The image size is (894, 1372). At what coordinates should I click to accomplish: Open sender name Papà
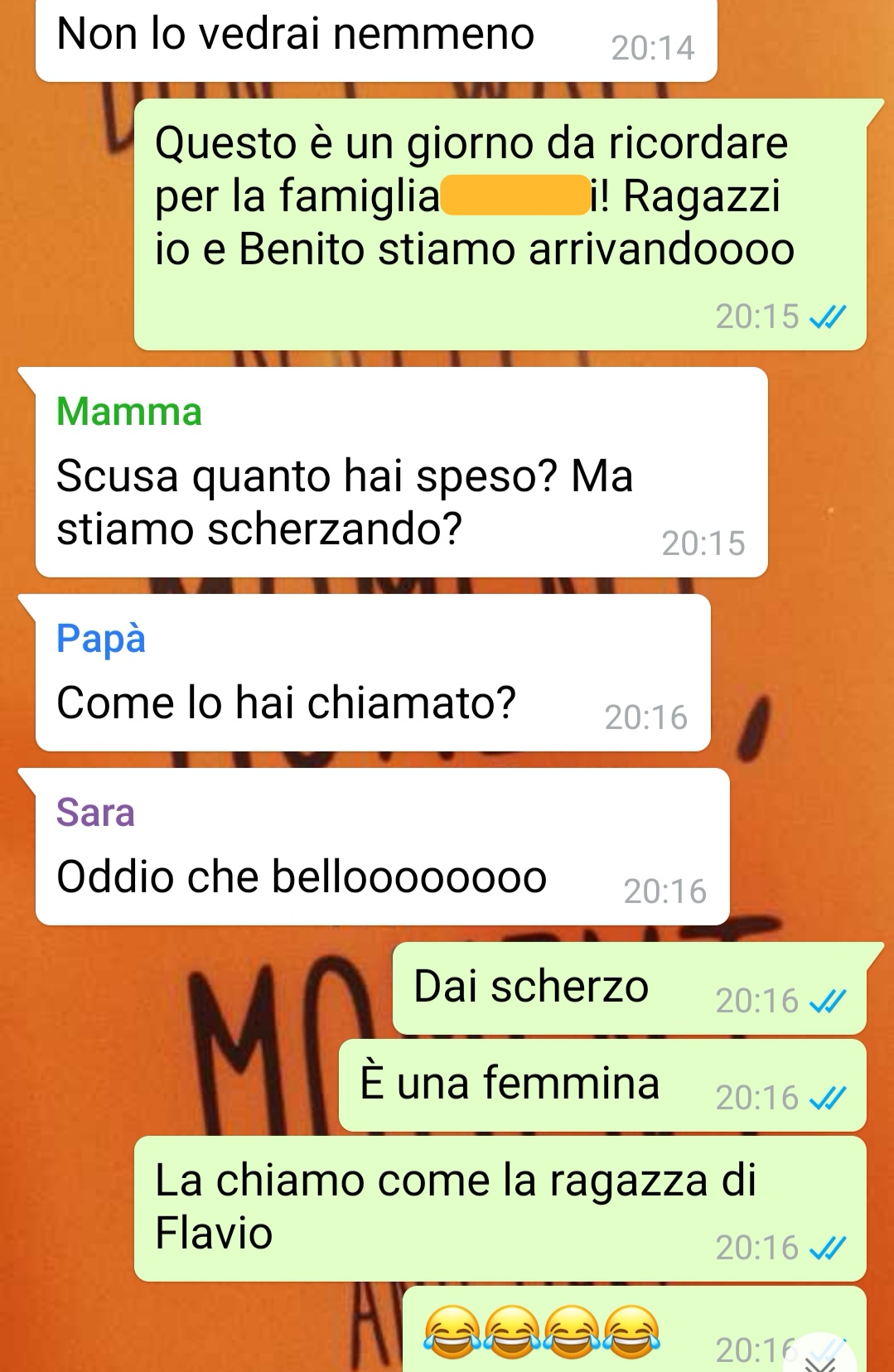coord(101,639)
